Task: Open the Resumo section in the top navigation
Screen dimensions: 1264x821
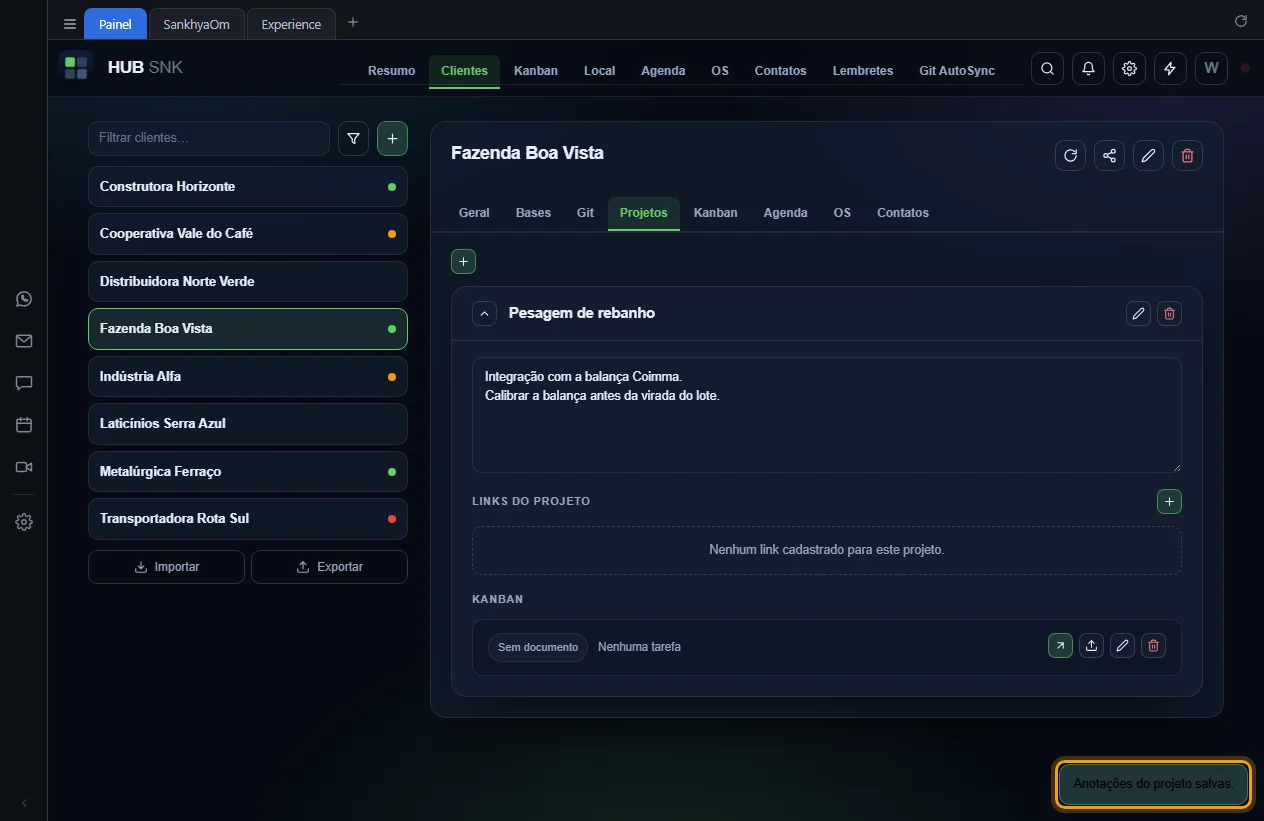Action: [391, 71]
